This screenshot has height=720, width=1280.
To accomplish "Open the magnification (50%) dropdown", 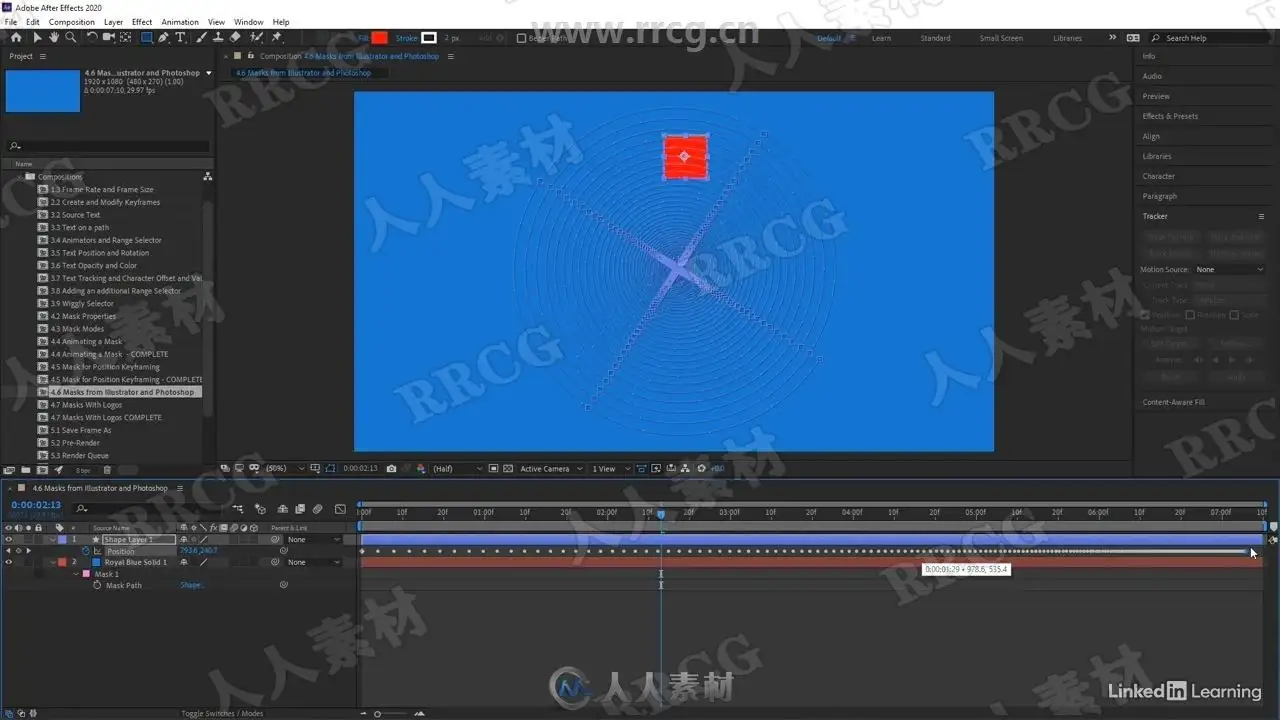I will (x=285, y=468).
